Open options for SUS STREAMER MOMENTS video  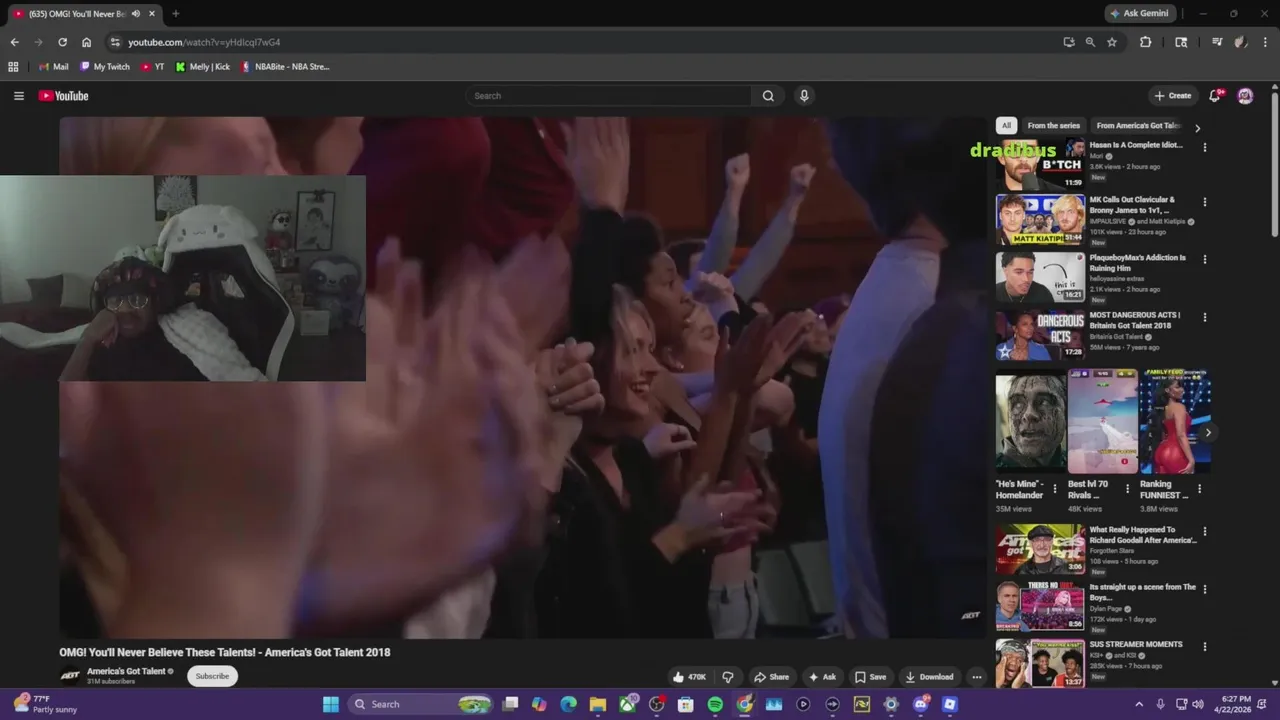[x=1204, y=647]
